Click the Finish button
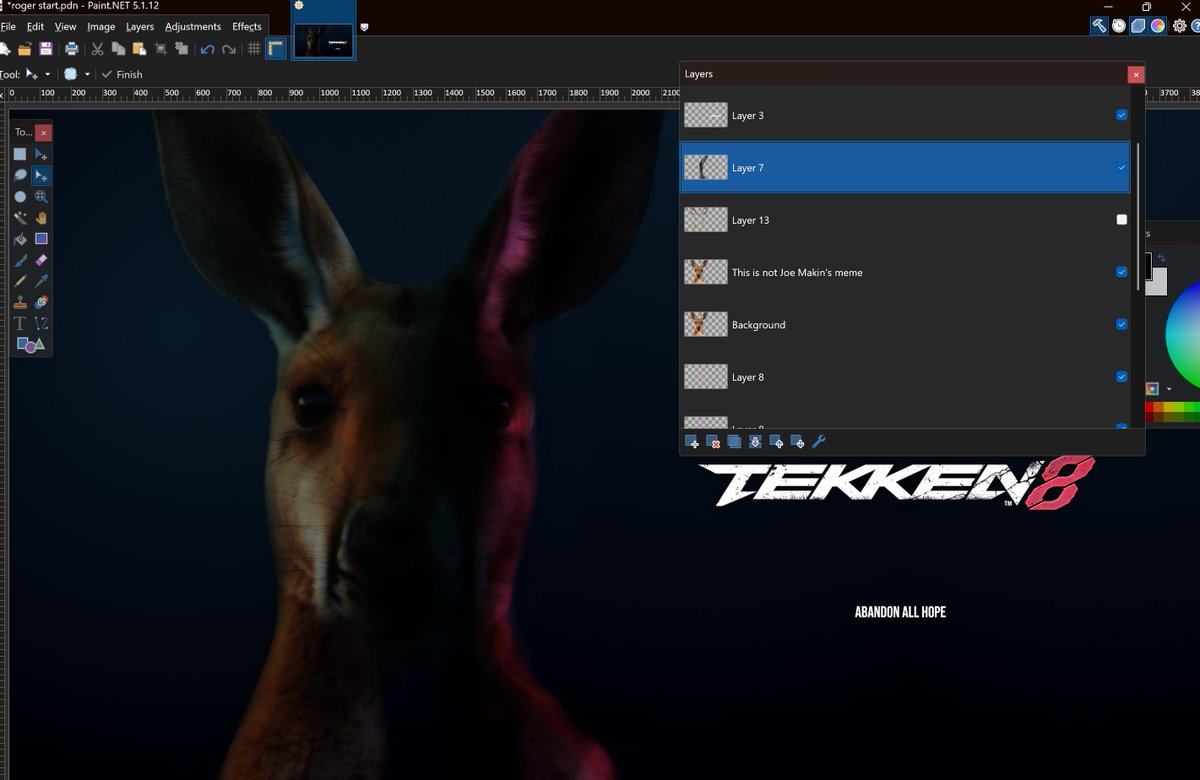The height and width of the screenshot is (780, 1200). [122, 75]
